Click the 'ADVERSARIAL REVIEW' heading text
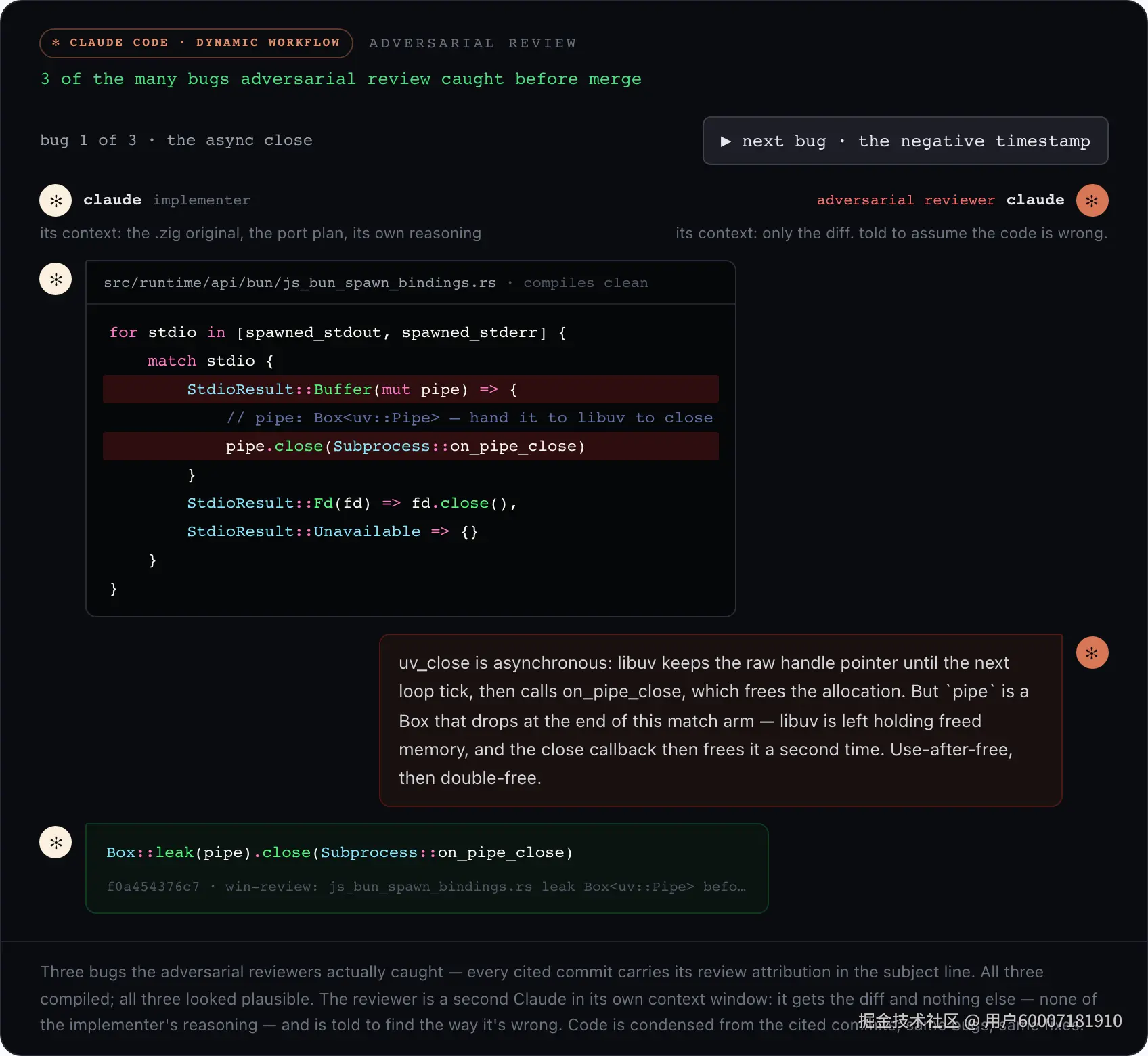Screen dimensions: 1148x1056 [472, 43]
